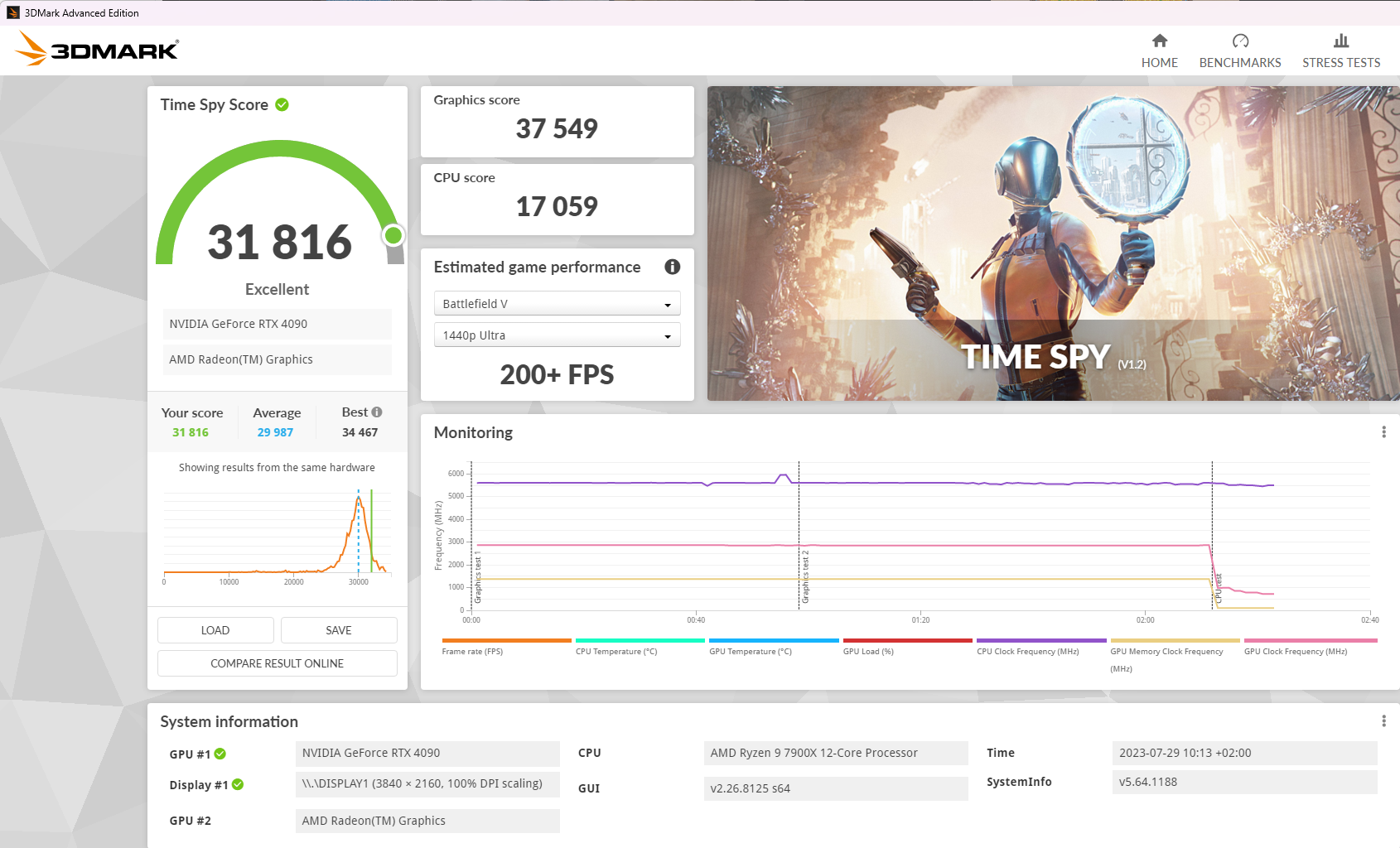Screen dimensions: 1400x848
Task: Click the Time value 2023-07-29 10:13
Action: point(1245,753)
